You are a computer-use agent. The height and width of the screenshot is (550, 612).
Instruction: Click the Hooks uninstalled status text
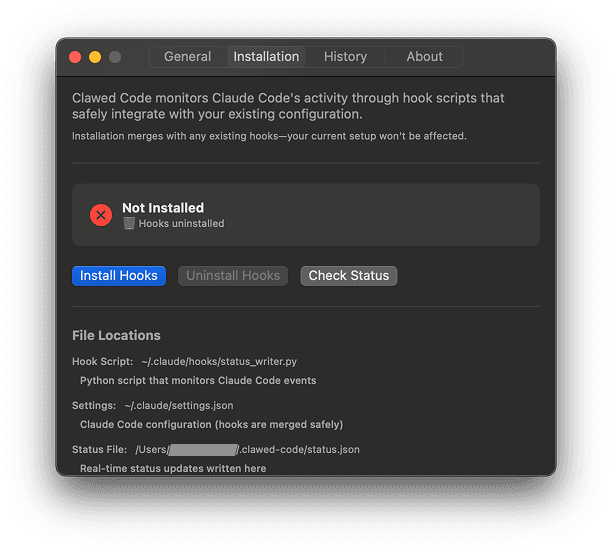click(x=181, y=224)
